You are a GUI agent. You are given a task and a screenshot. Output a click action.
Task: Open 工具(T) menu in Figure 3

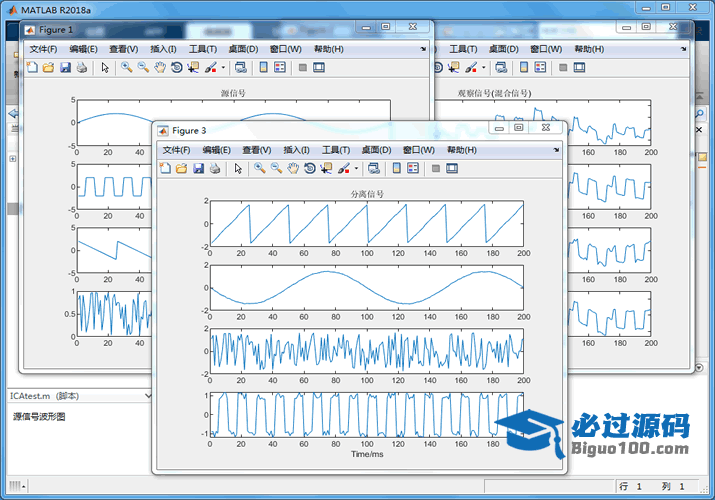336,150
